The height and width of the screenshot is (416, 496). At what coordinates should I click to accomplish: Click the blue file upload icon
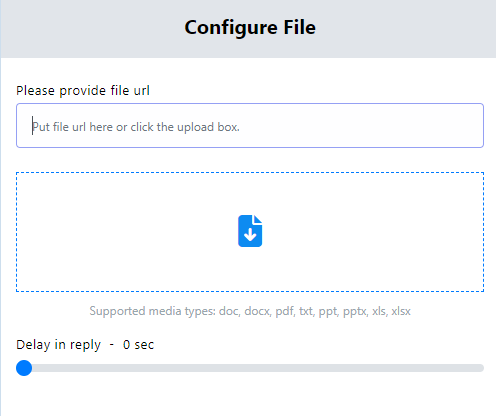coord(250,231)
